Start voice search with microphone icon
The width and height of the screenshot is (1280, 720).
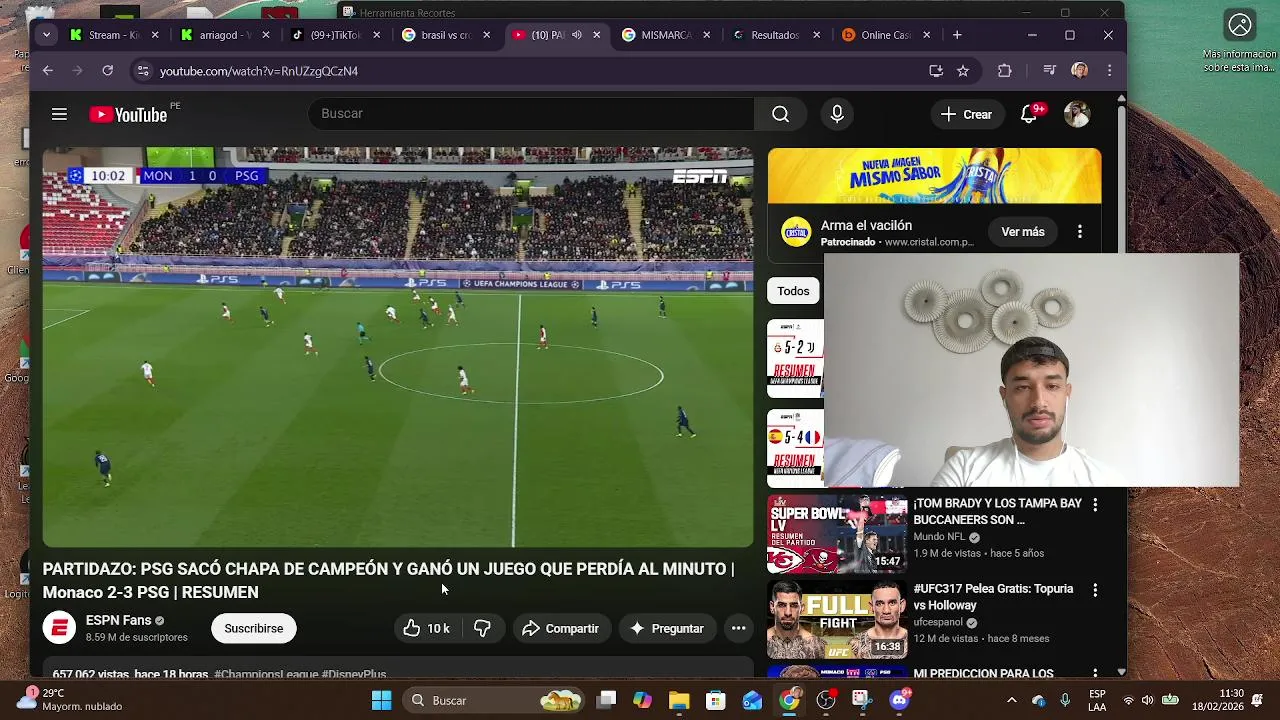pyautogui.click(x=837, y=114)
